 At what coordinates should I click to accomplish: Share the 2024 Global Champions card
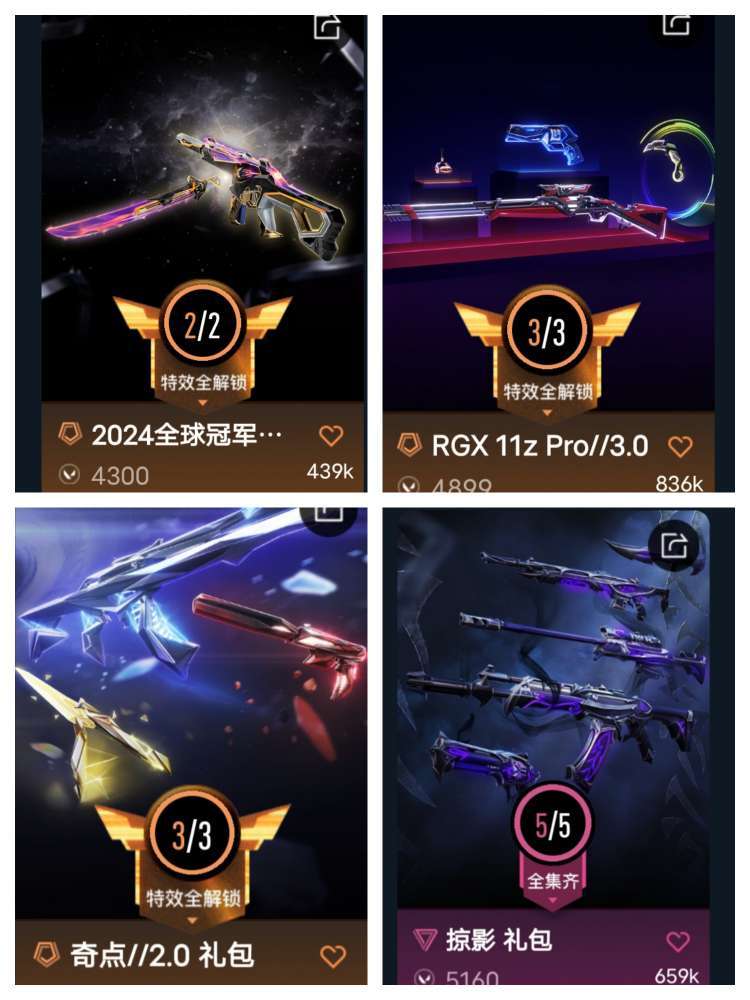click(x=327, y=26)
